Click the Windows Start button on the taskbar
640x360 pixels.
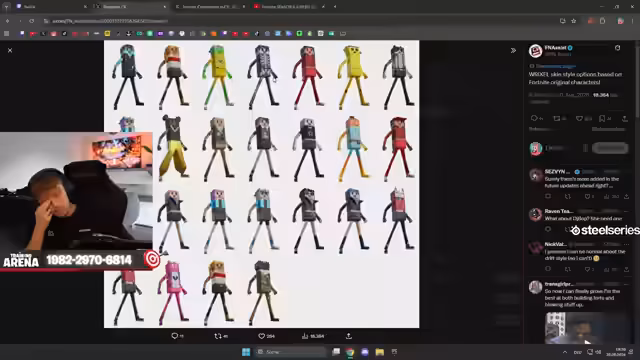tap(246, 352)
